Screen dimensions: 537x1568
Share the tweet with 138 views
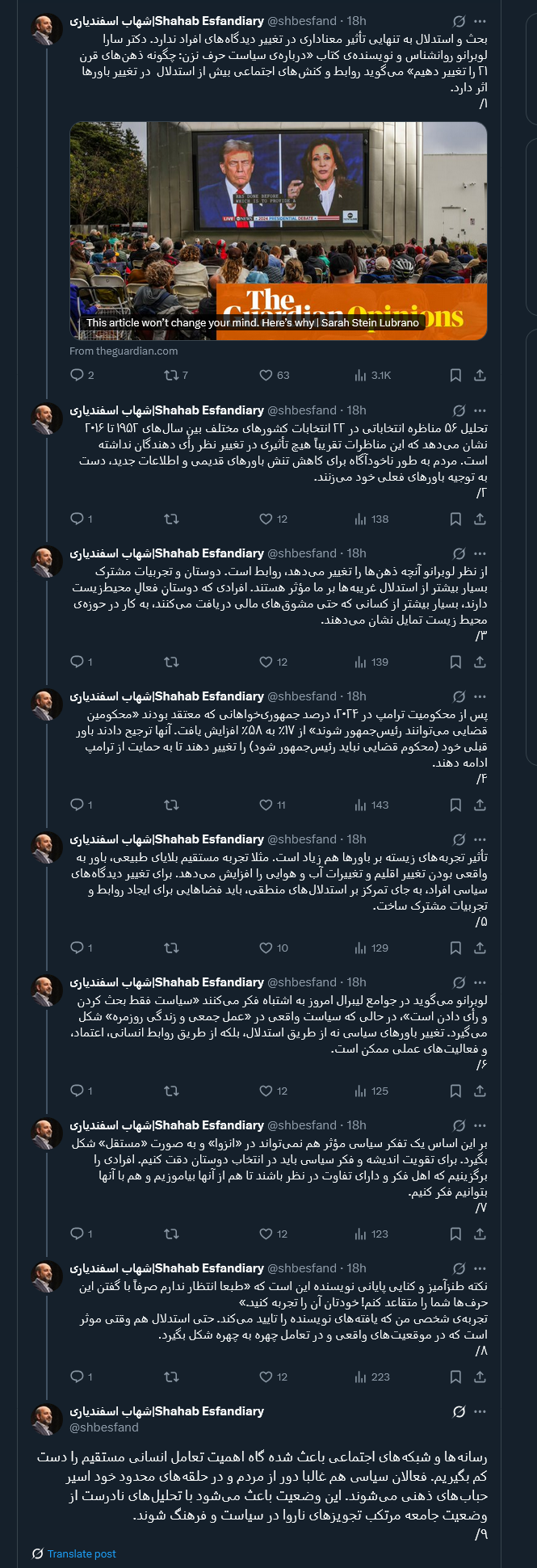480,519
